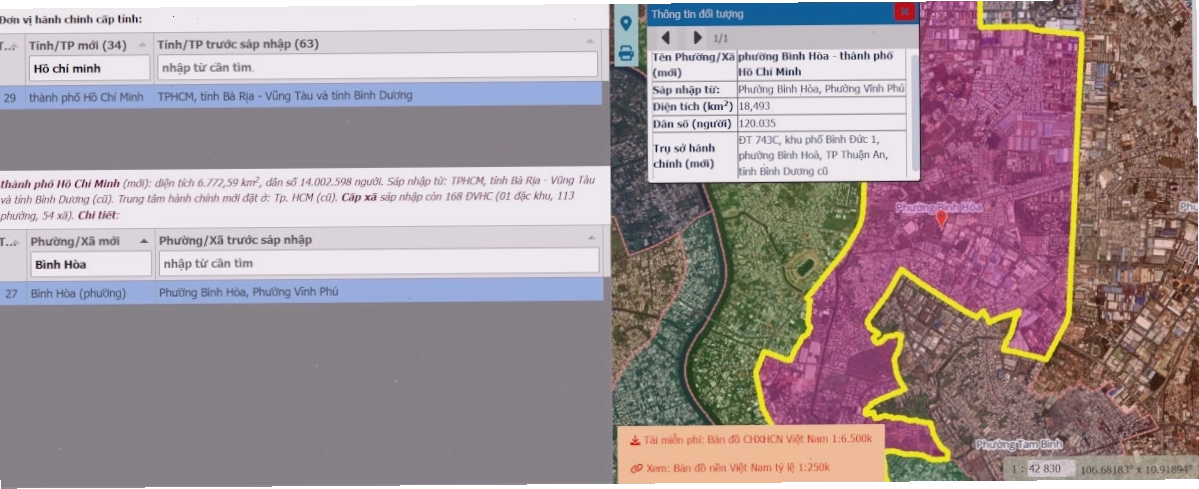Click the popup's vertical scrollbar
Image resolution: width=1199 pixels, height=489 pixels.
915,111
